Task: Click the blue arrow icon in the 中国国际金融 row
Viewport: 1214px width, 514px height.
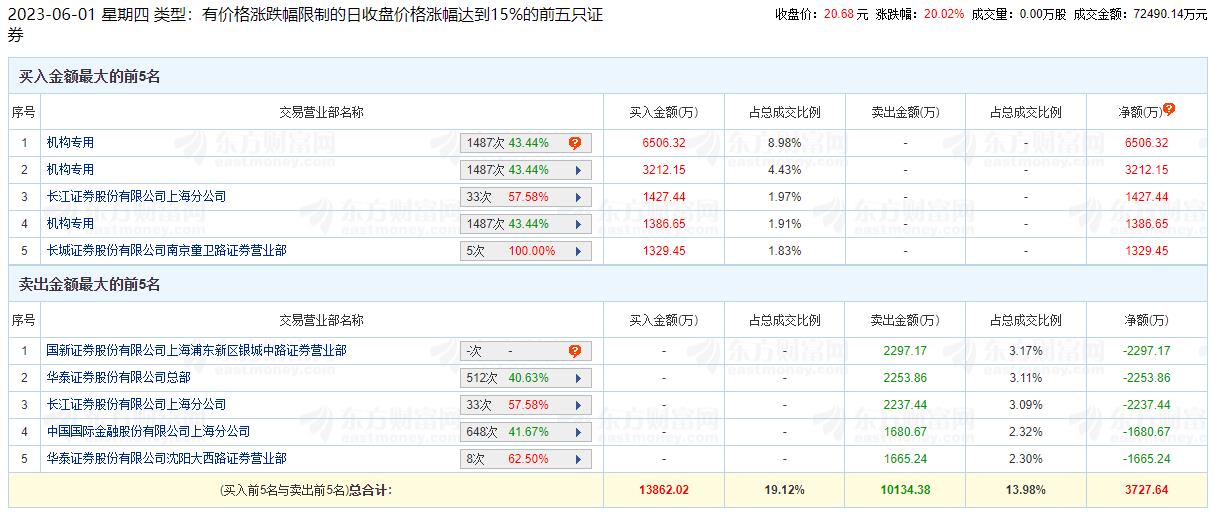Action: (x=578, y=432)
